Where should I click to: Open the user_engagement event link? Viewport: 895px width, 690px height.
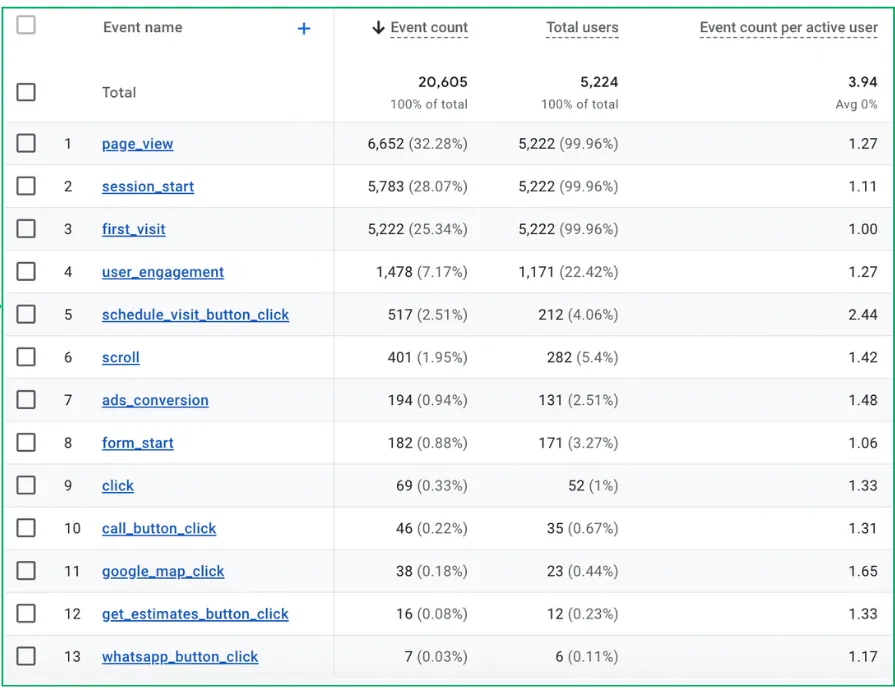pos(163,272)
